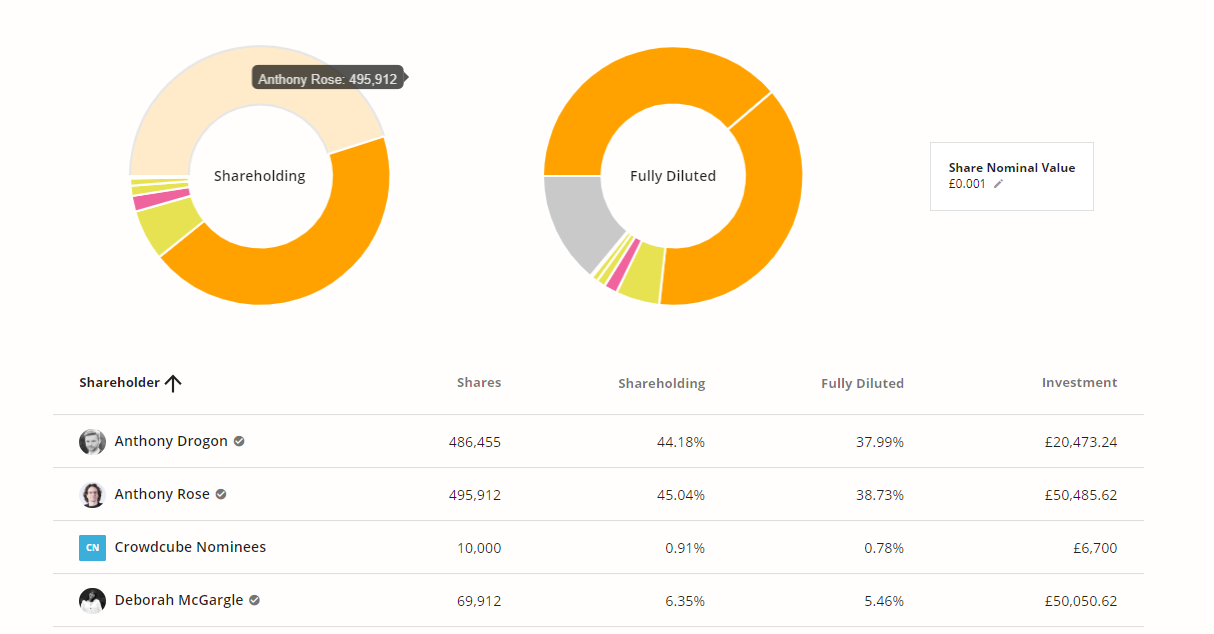1214x634 pixels.
Task: Click the Shareholder column header text
Action: [x=119, y=382]
